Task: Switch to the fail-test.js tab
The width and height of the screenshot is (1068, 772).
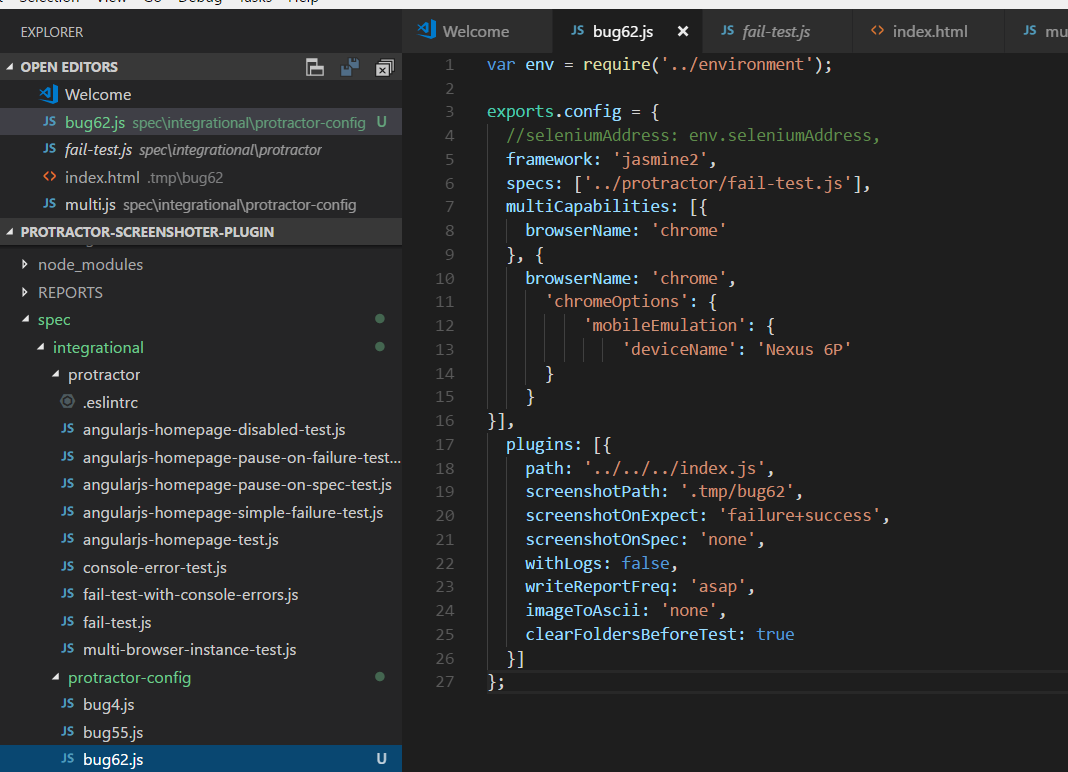Action: click(776, 31)
